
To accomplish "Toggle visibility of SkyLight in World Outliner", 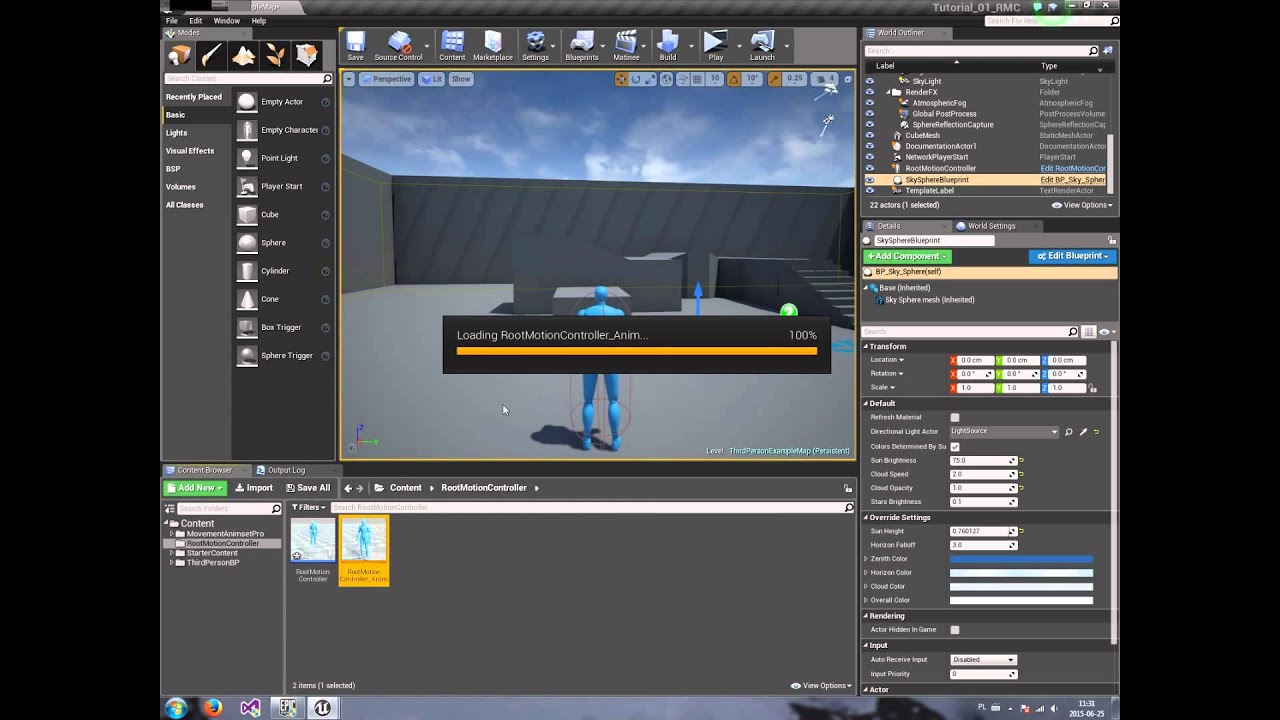I will click(869, 81).
